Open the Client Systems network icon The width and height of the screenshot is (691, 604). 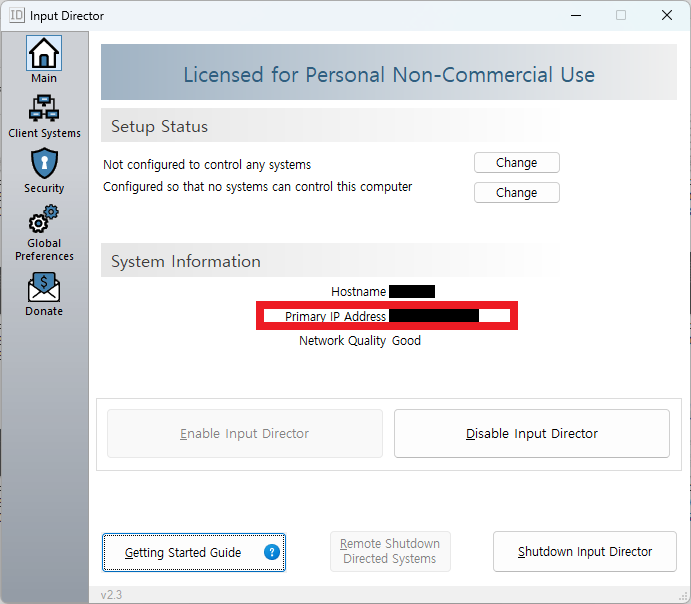point(44,108)
